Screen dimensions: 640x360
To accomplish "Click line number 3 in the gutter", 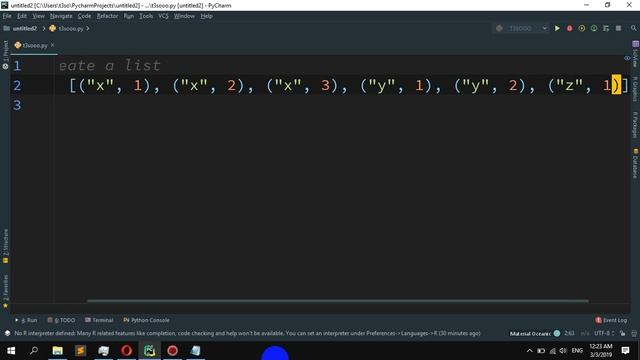I will pyautogui.click(x=17, y=105).
